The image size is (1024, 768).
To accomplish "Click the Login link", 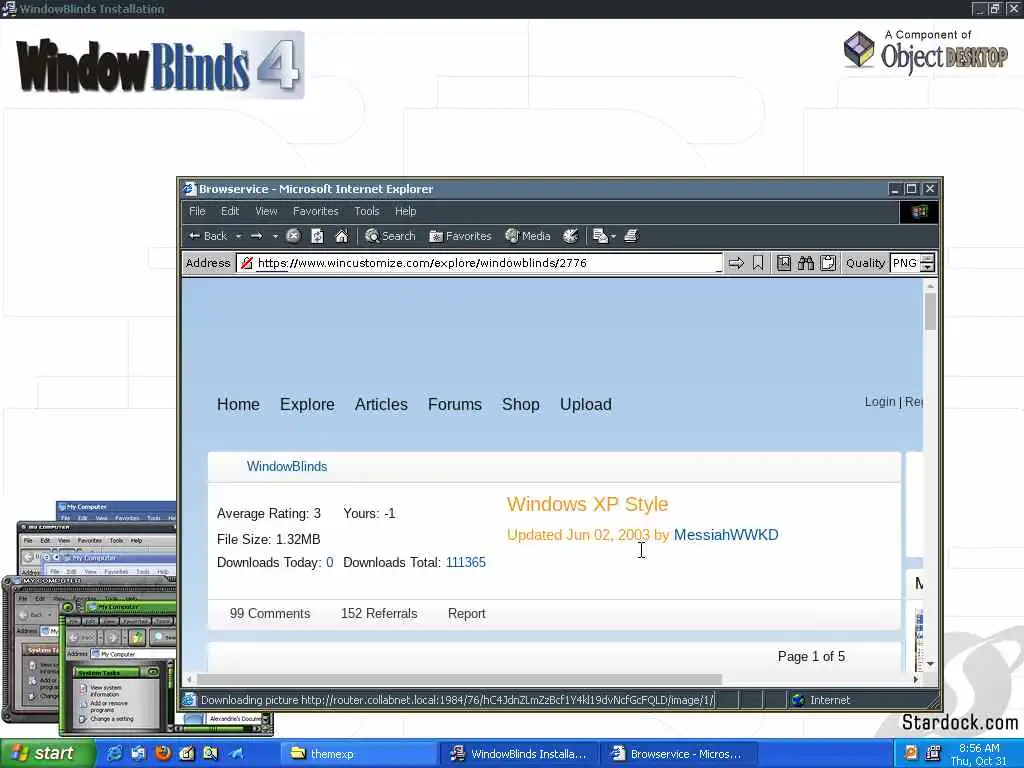I will 880,402.
